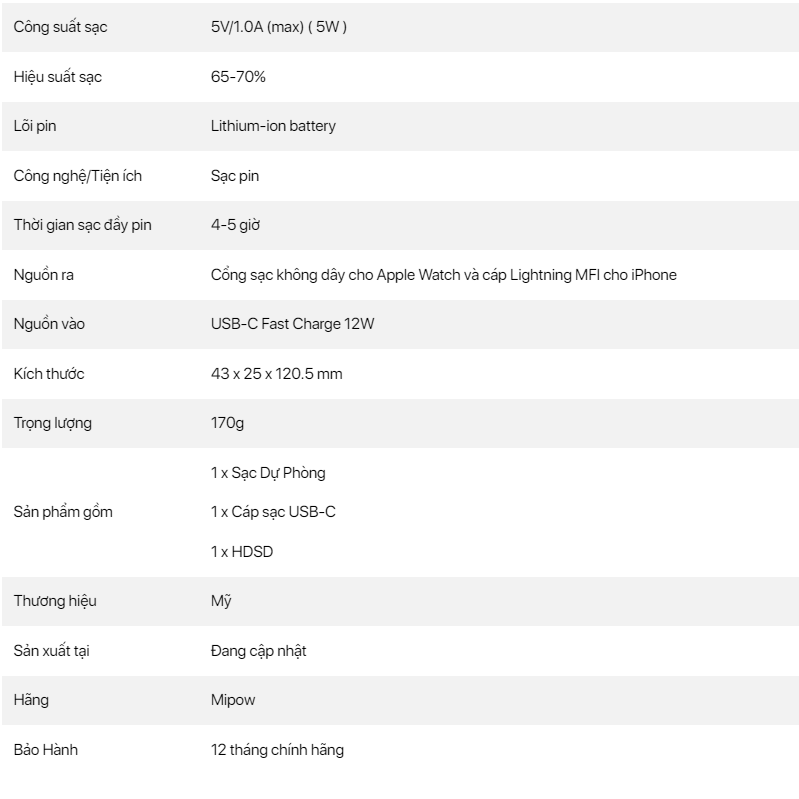Screen dimensions: 799x799
Task: Click the "Công suất sạc" row label
Action: click(60, 27)
